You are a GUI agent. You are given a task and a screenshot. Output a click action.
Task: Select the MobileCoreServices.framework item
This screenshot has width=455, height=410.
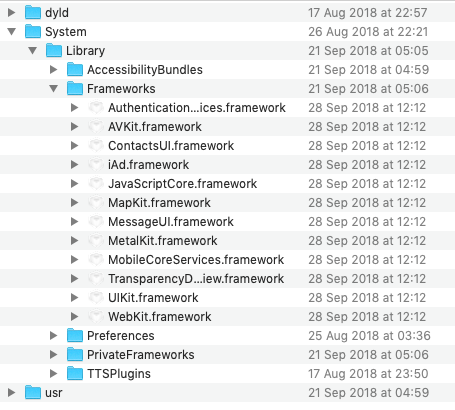(196, 260)
